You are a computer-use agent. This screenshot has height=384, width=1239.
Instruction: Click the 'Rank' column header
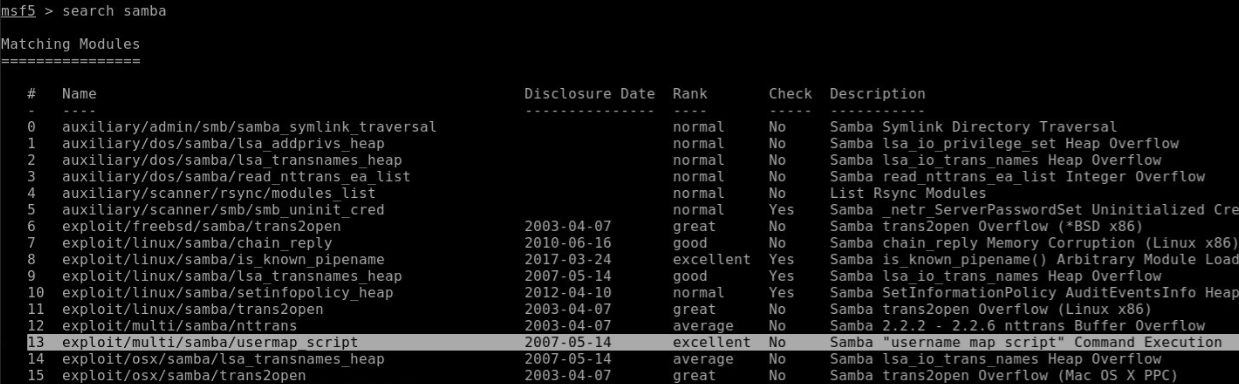point(691,94)
